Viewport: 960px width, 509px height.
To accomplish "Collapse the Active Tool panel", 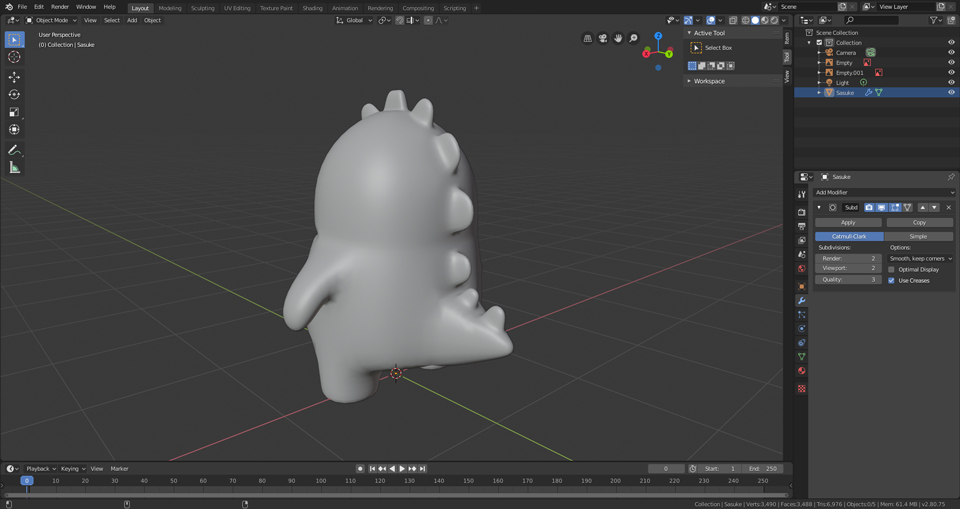I will coord(689,33).
